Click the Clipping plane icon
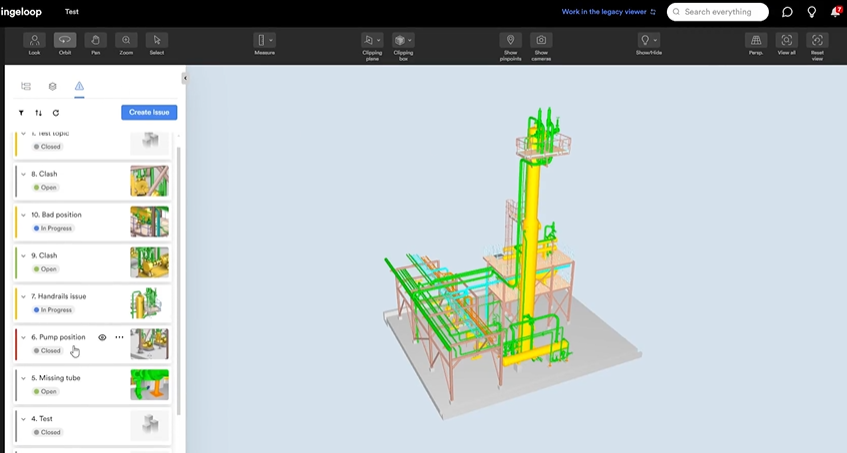The image size is (847, 453). click(x=369, y=40)
